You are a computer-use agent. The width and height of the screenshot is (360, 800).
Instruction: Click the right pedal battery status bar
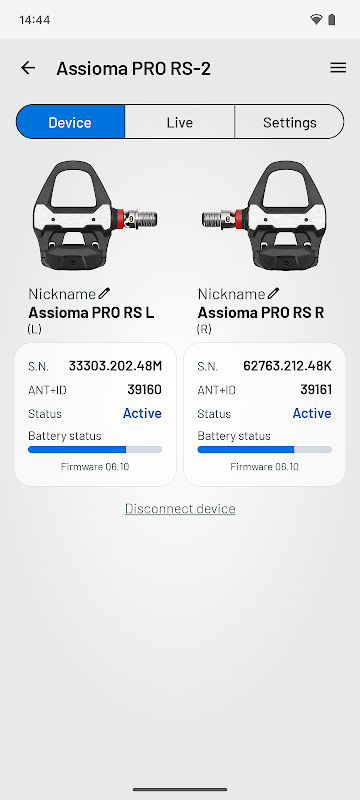[265, 449]
